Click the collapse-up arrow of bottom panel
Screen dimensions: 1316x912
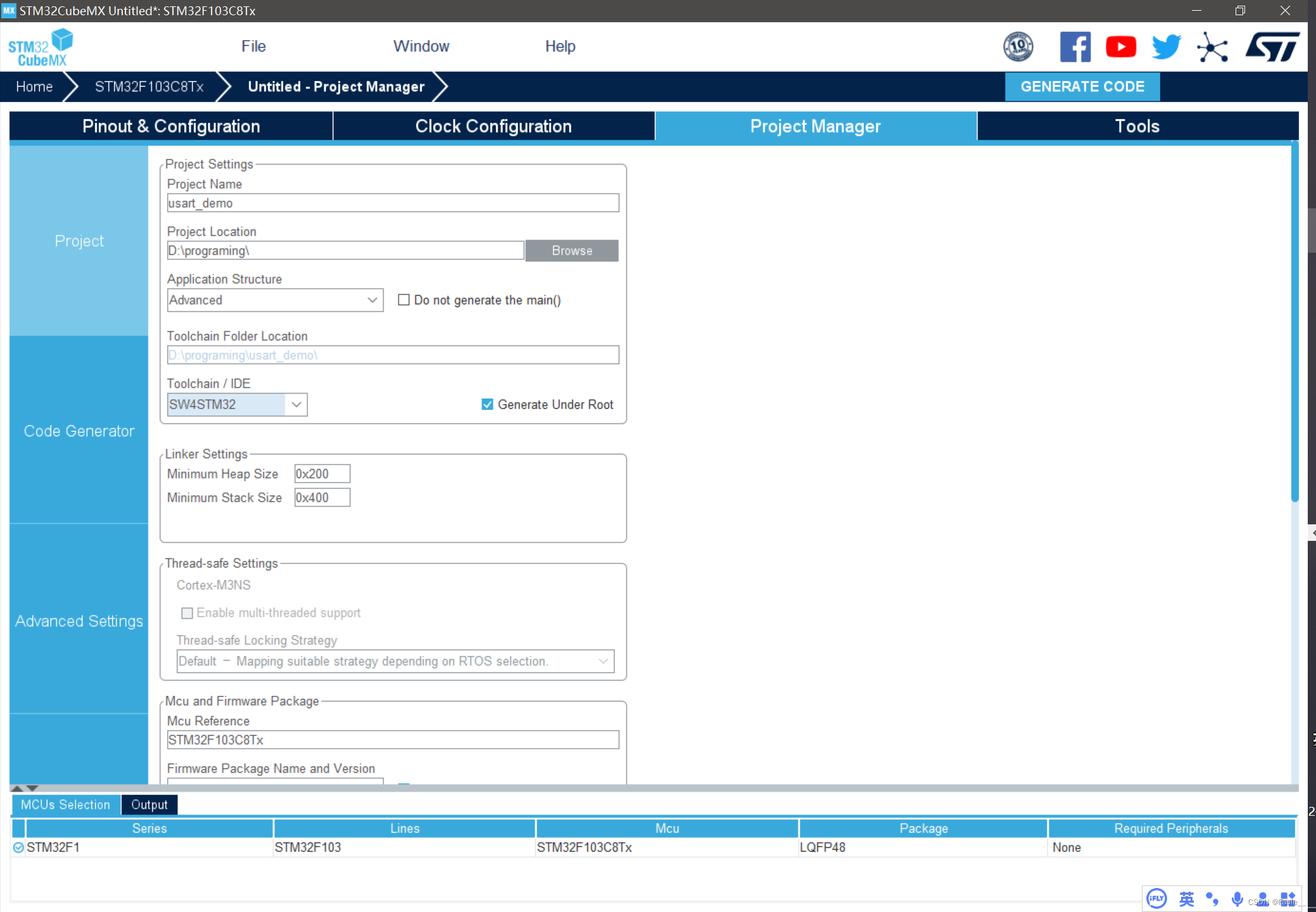(17, 788)
